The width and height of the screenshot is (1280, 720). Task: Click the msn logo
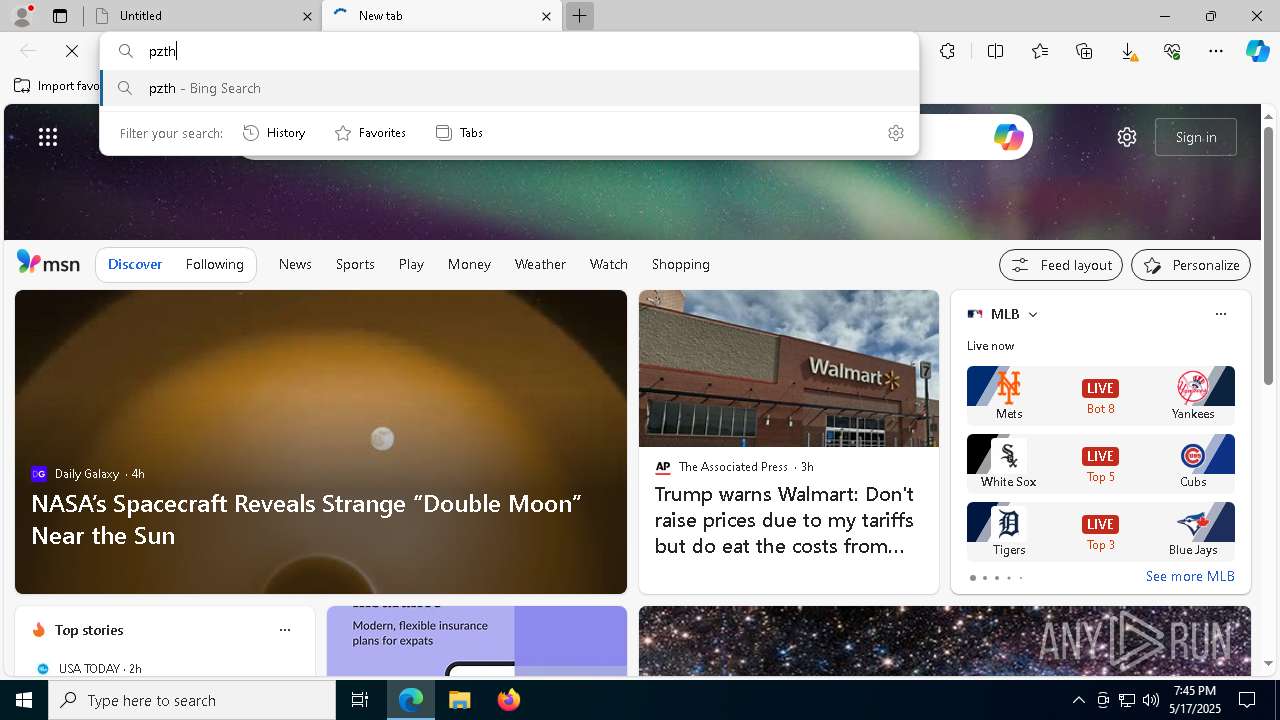48,264
